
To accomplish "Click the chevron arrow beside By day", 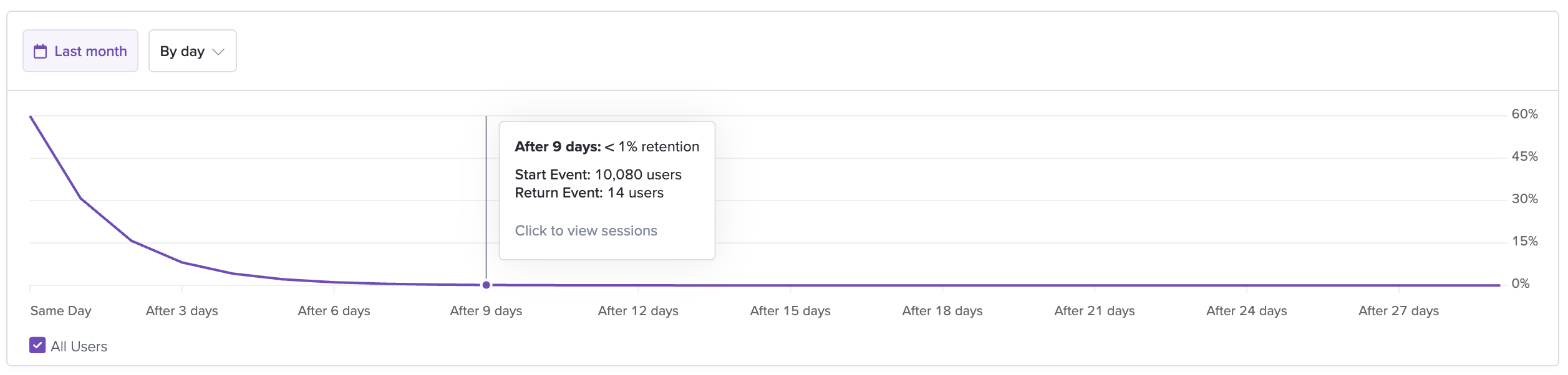I will [218, 52].
